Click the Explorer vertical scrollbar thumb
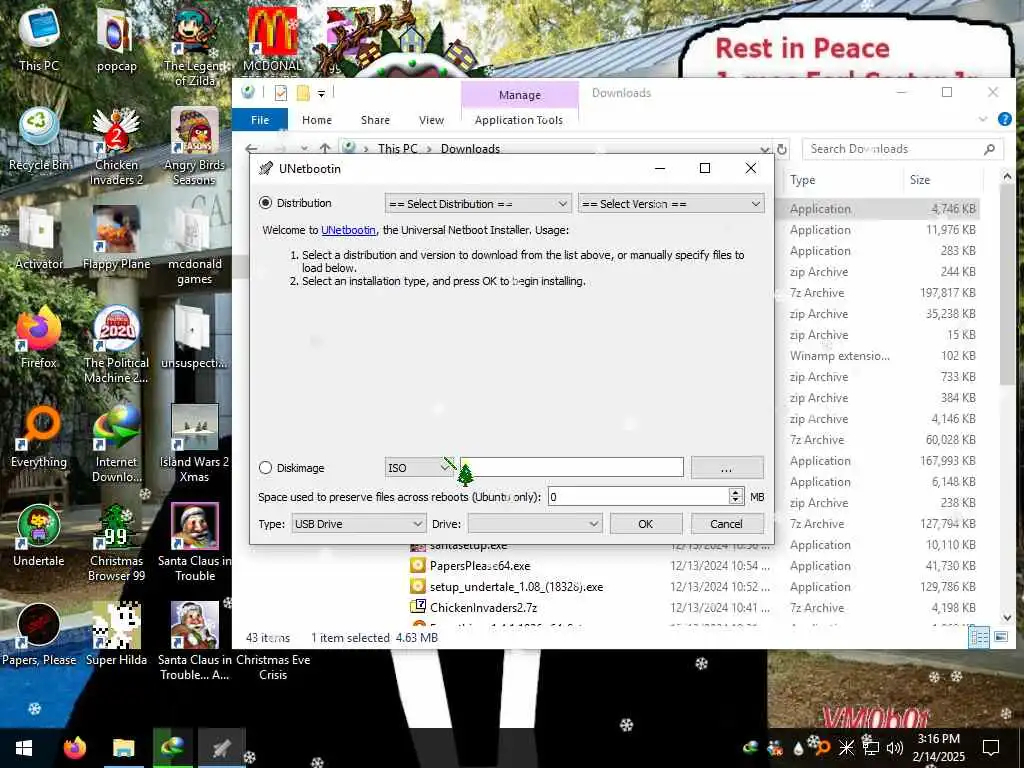This screenshot has width=1024, height=768. coord(1006,285)
